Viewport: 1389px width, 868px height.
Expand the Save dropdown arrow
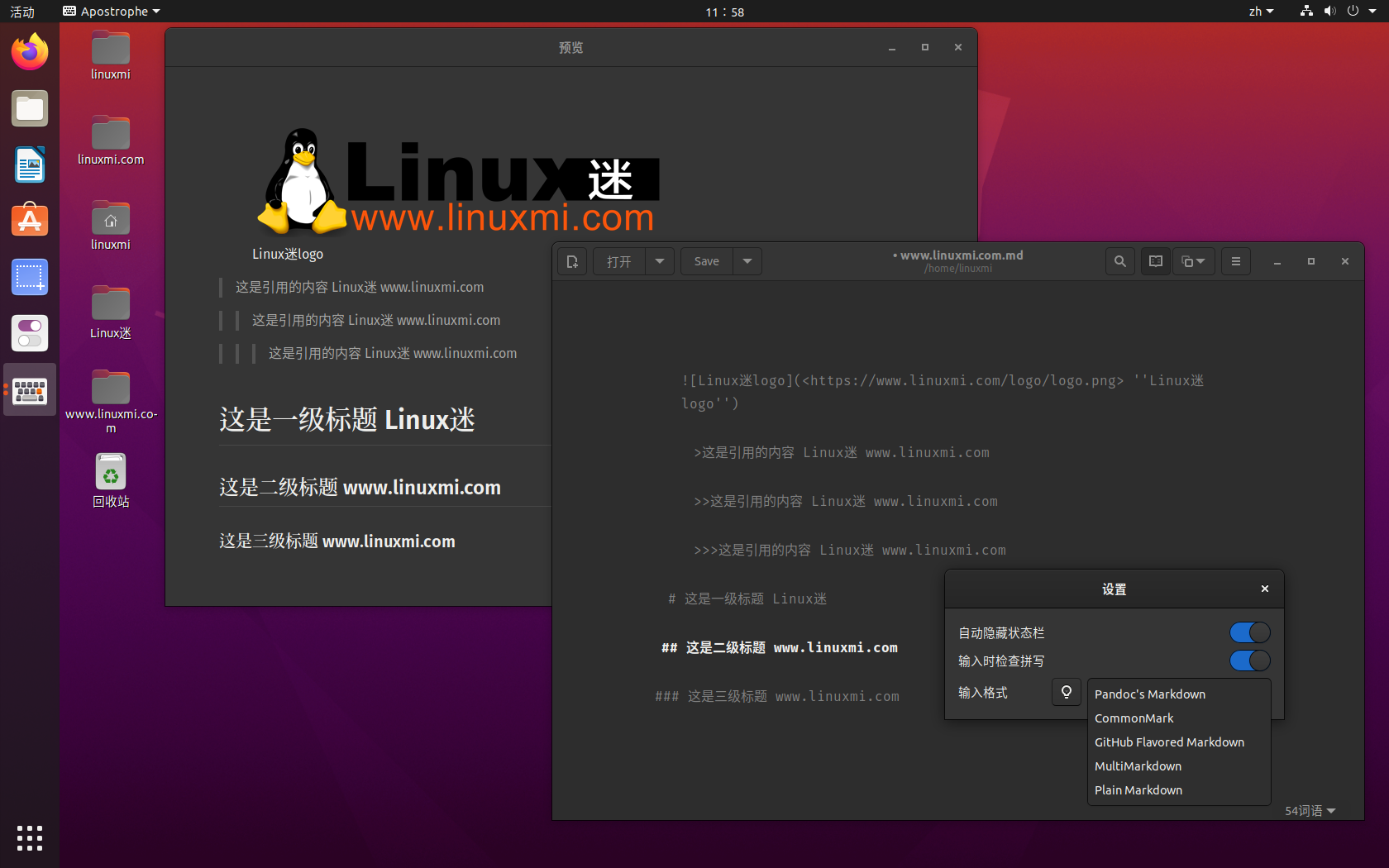tap(747, 261)
